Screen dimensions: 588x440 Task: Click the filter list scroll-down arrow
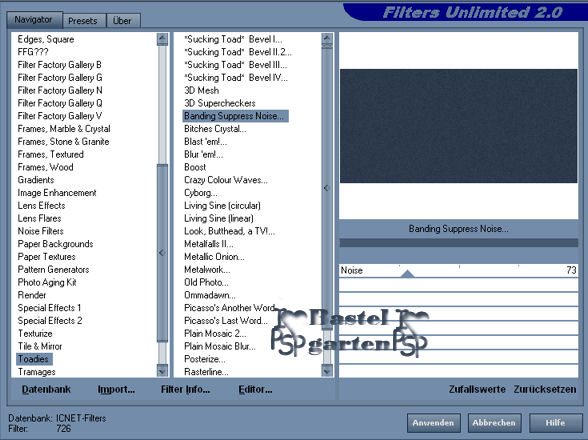(327, 371)
